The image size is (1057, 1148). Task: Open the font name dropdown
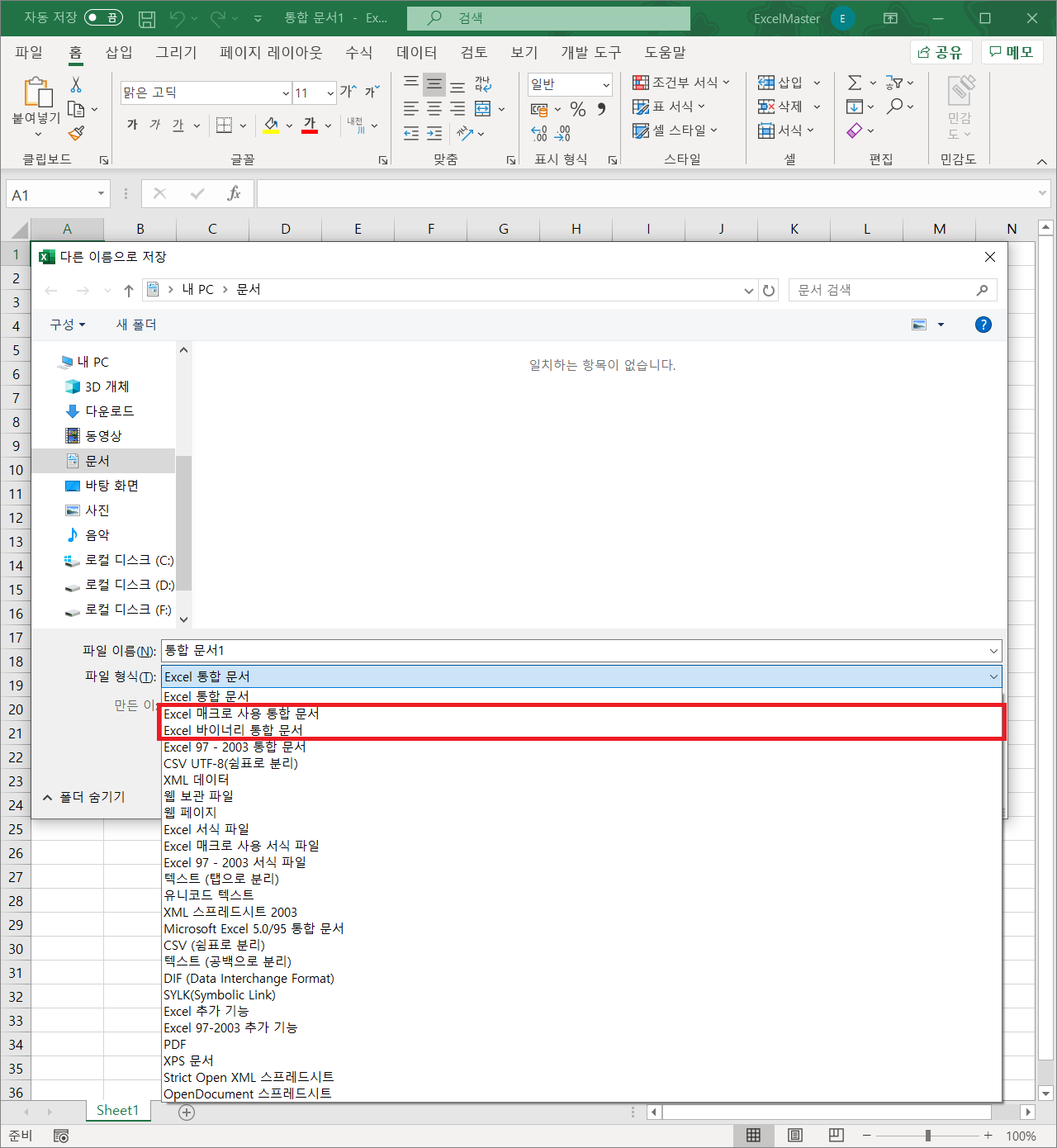[x=286, y=93]
